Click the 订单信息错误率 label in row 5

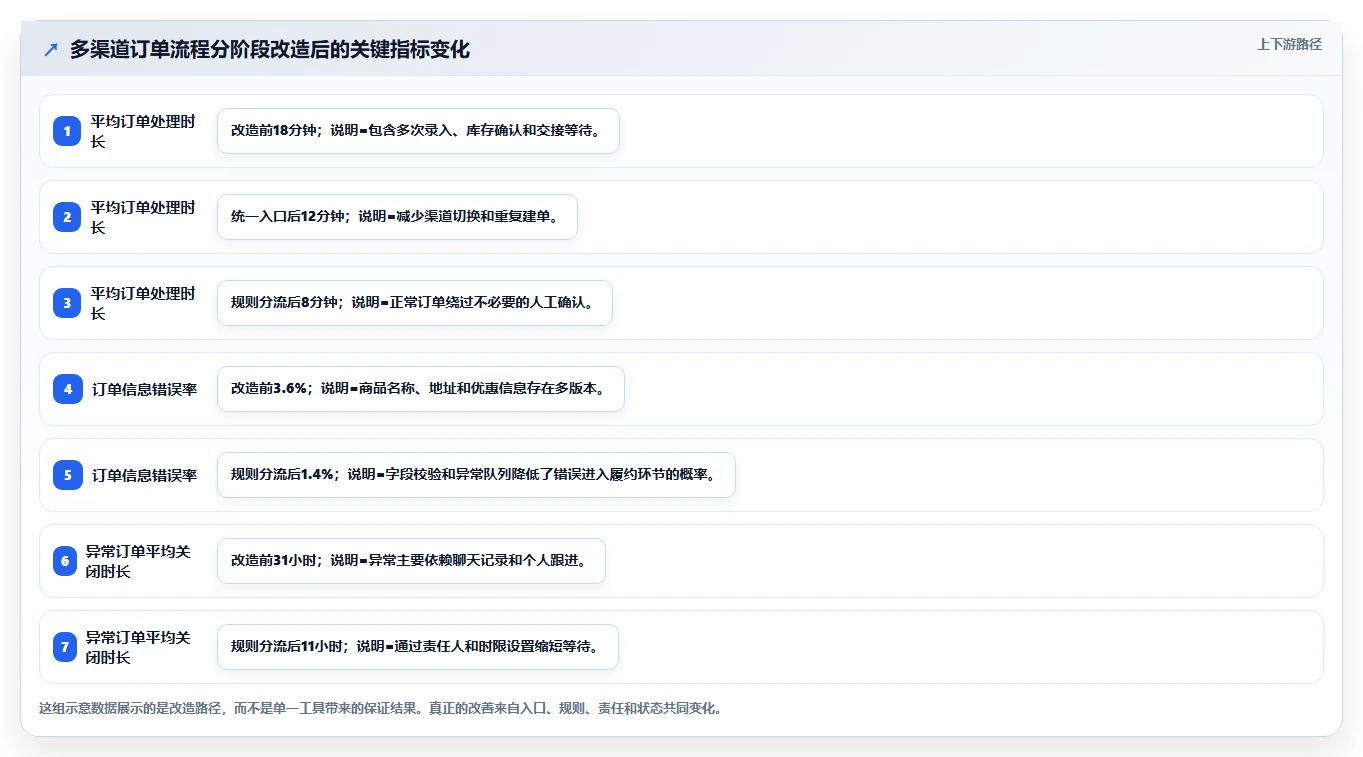click(144, 475)
